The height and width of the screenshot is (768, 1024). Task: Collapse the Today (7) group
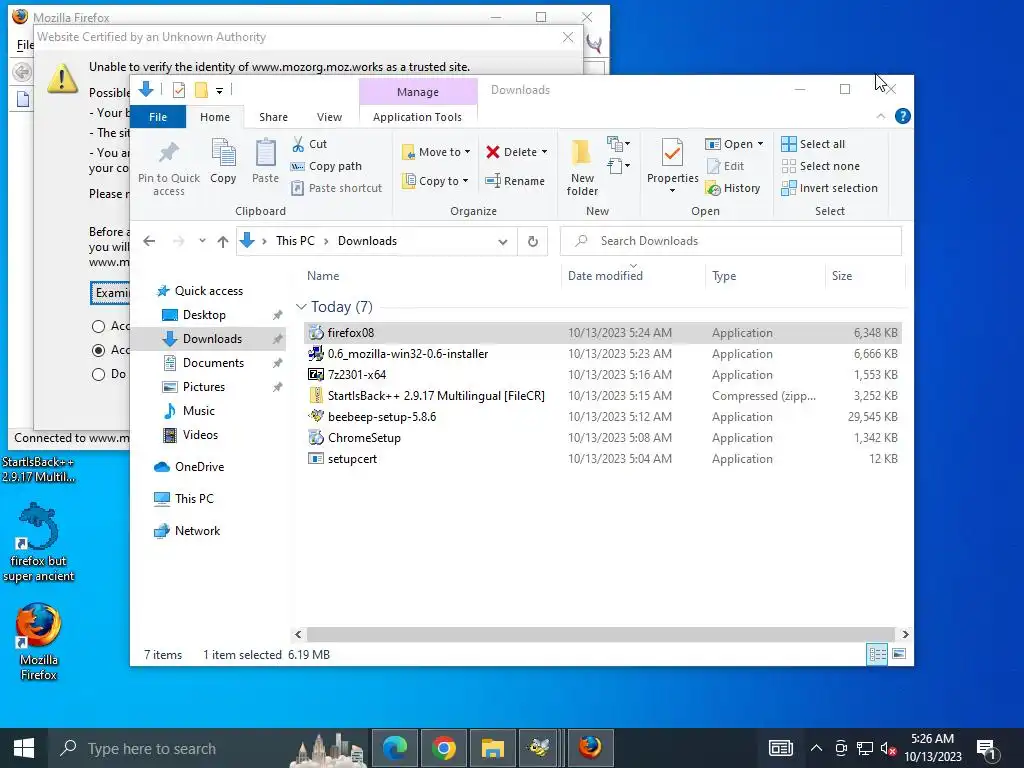[301, 306]
